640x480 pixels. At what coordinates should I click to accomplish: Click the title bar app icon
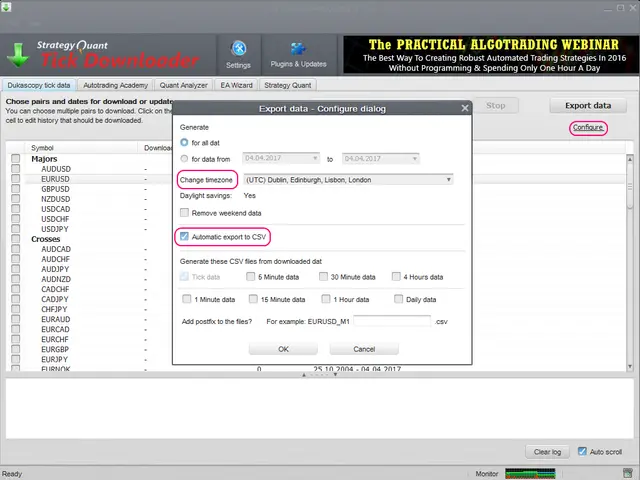6,7
